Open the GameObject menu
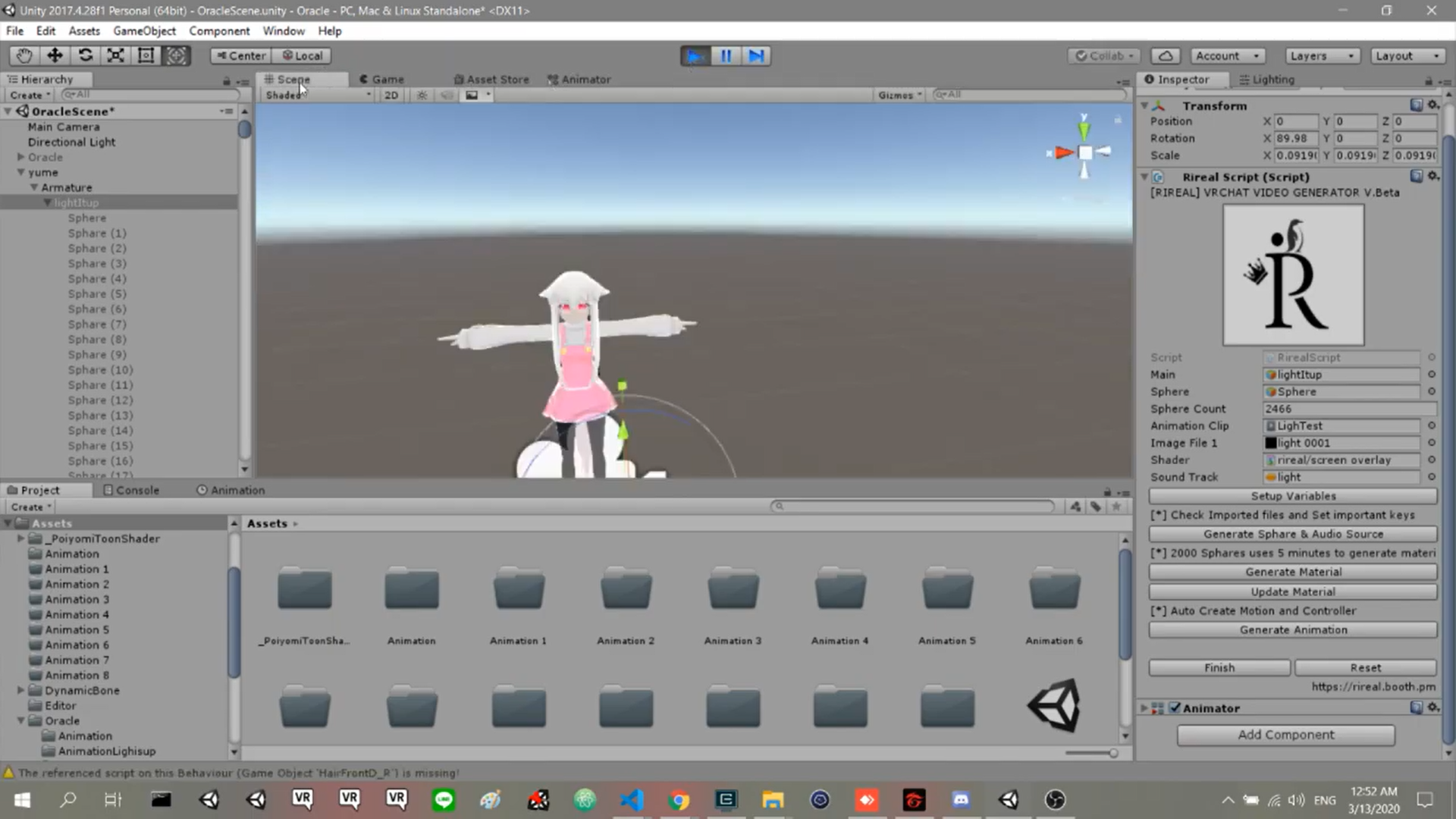This screenshot has height=819, width=1456. tap(144, 31)
